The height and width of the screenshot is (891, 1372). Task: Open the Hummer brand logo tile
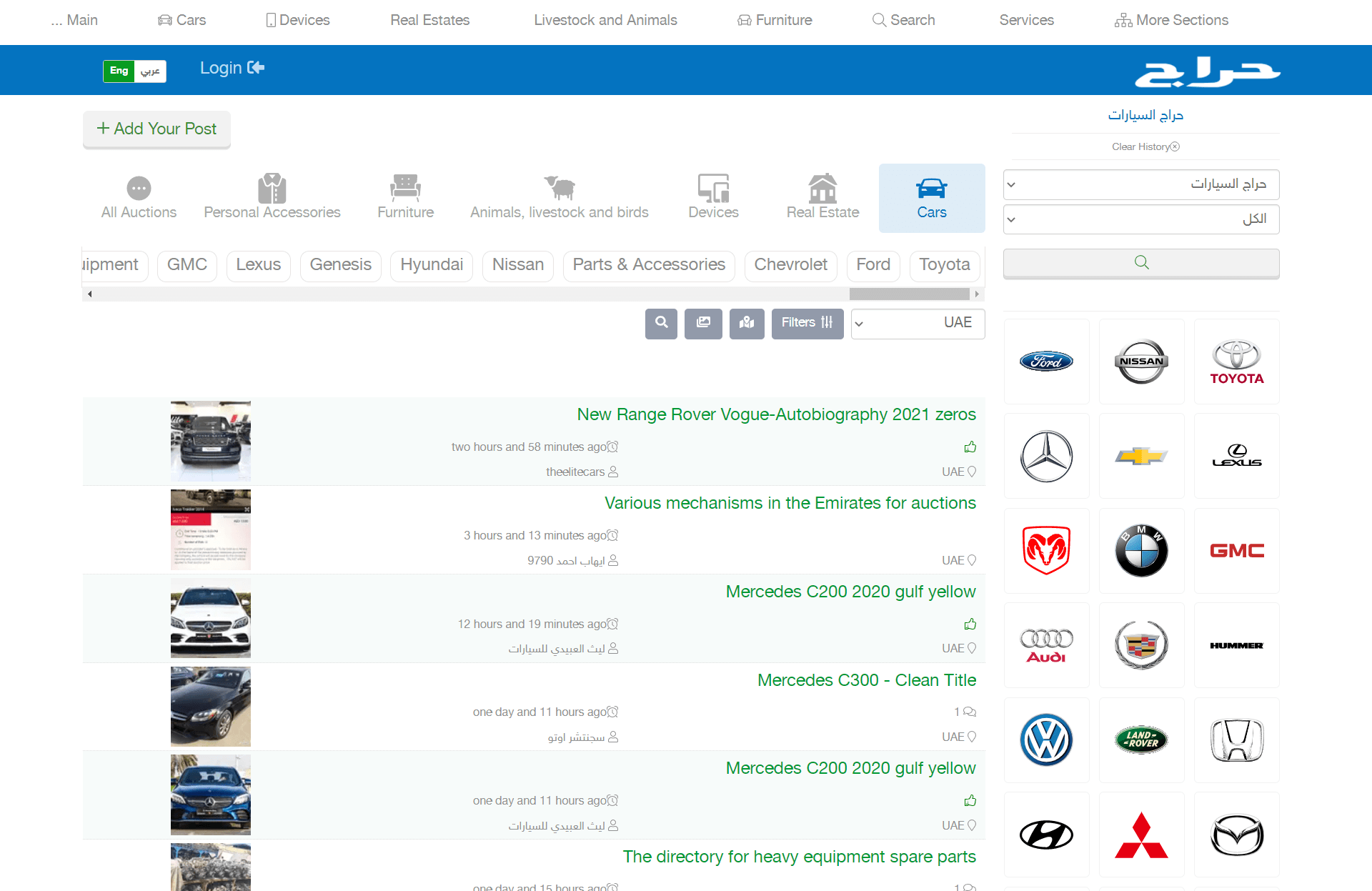coord(1237,645)
